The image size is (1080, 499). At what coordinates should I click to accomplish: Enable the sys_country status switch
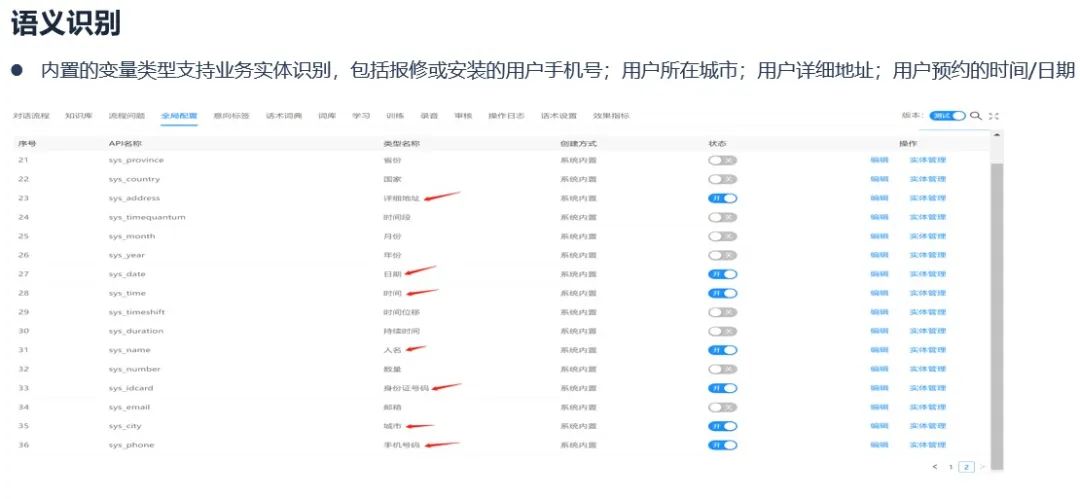(723, 179)
